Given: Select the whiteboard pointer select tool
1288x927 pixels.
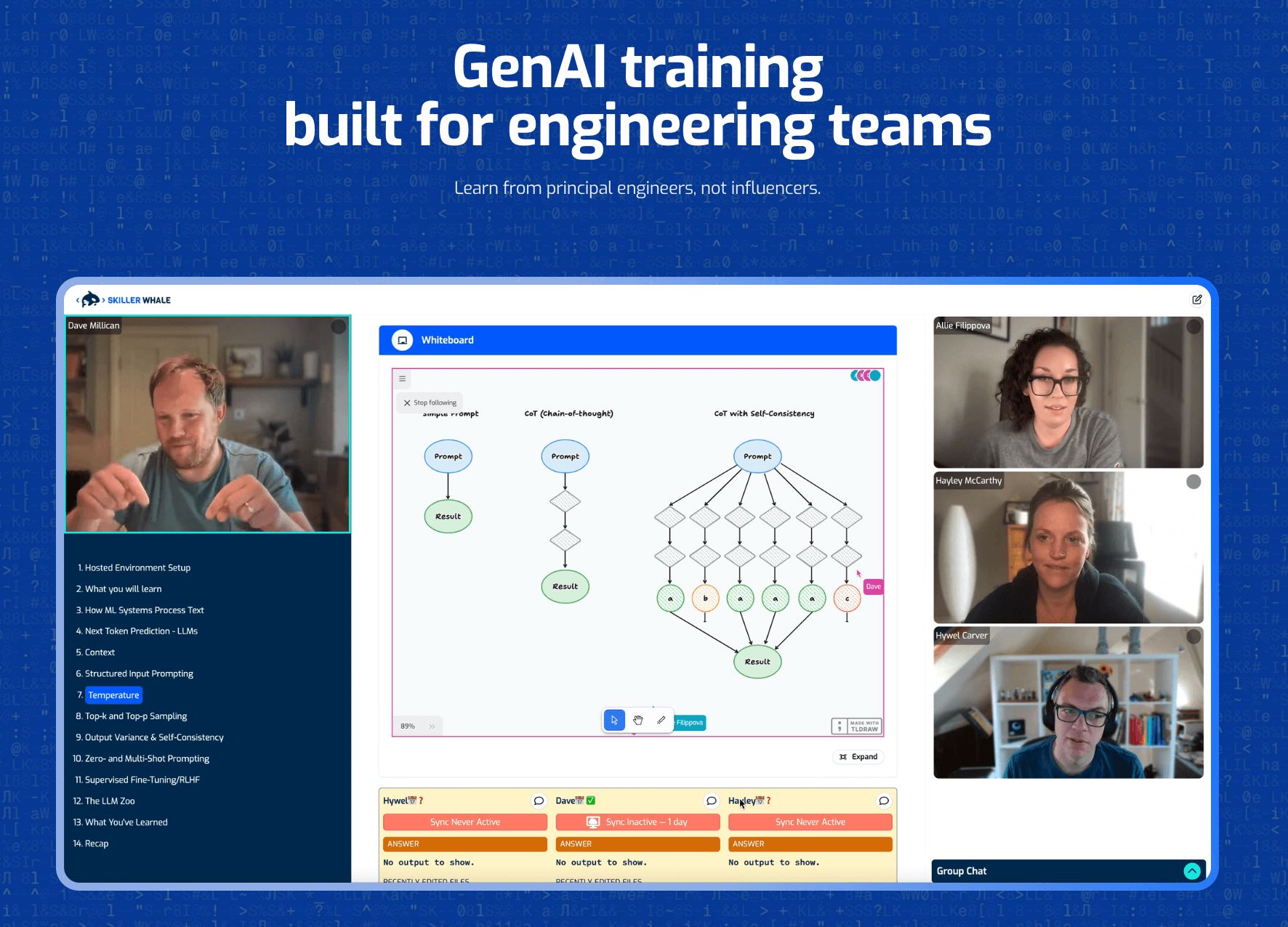Looking at the screenshot, I should (x=614, y=720).
